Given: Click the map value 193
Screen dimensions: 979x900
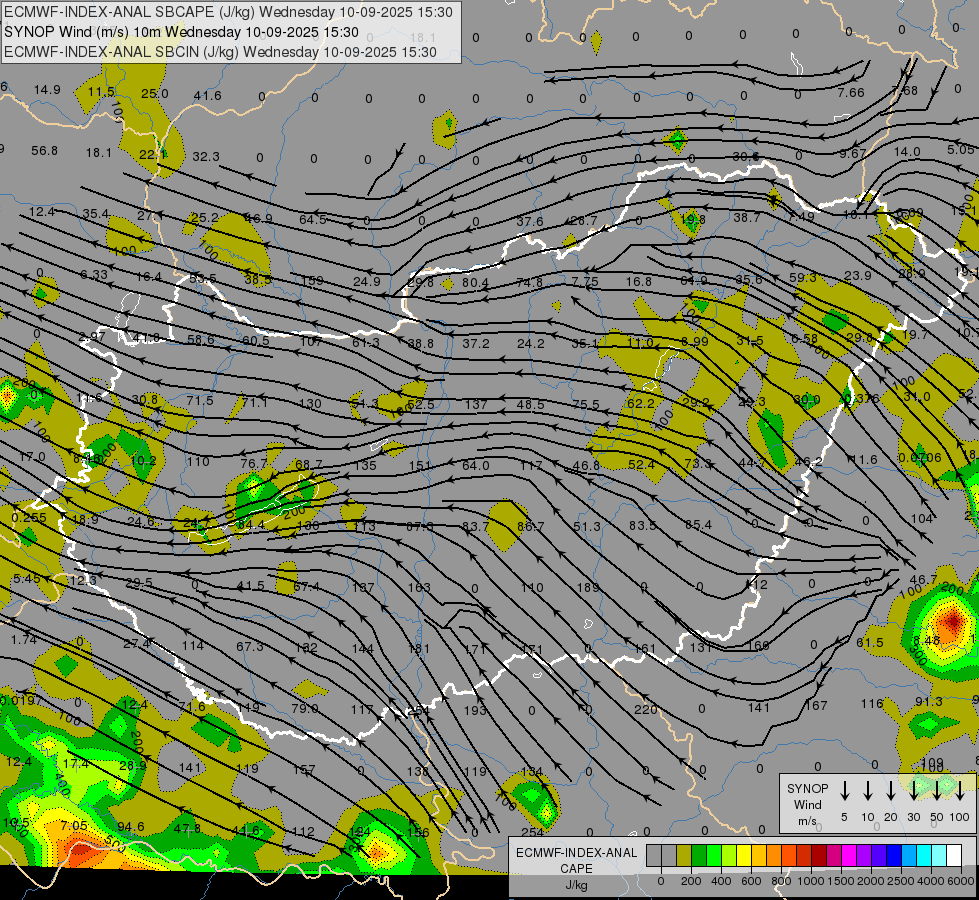Looking at the screenshot, I should (x=475, y=710).
